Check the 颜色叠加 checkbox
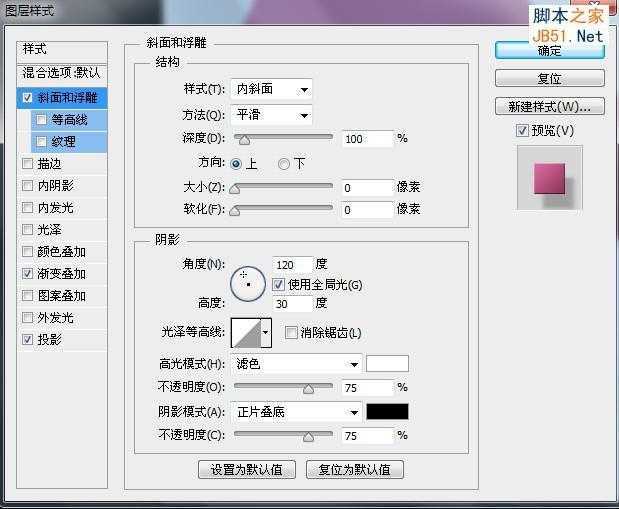 coord(27,251)
